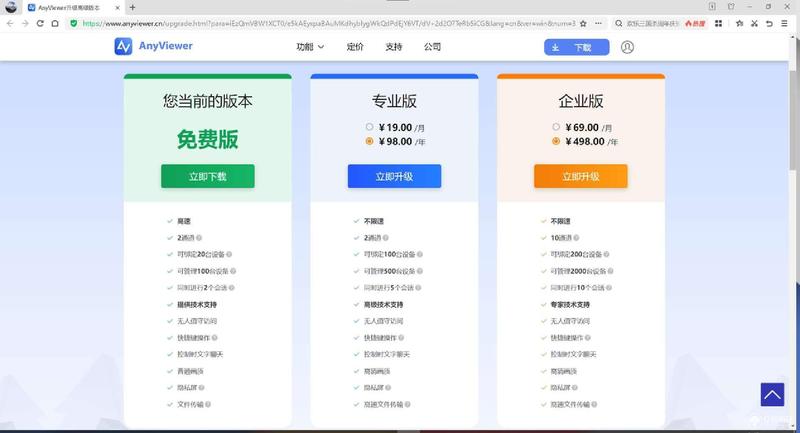Reload the page with refresh icon
This screenshot has width=800, height=433.
tap(40, 23)
